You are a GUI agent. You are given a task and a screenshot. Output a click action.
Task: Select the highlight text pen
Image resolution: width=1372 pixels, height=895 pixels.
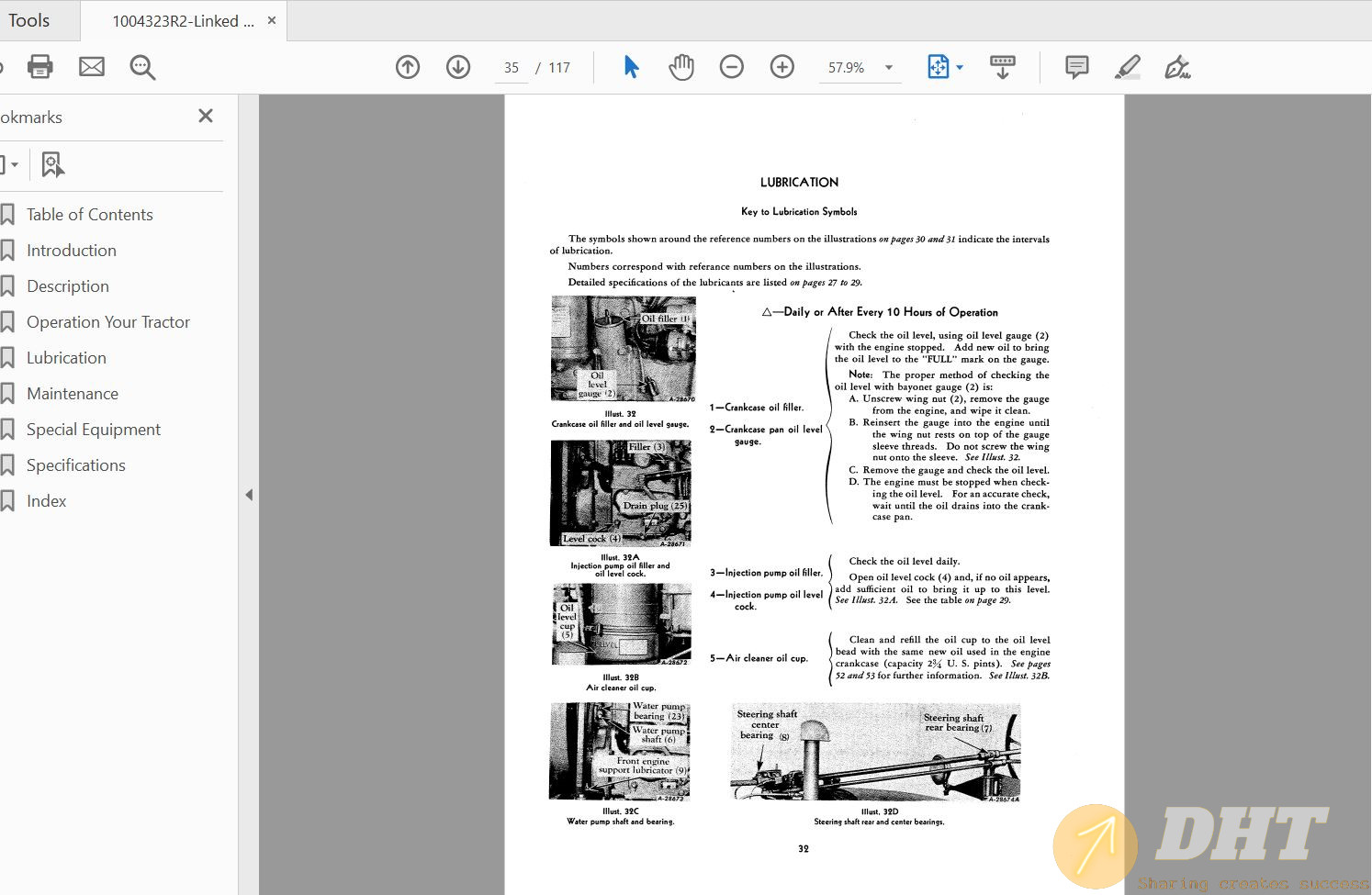point(1127,67)
